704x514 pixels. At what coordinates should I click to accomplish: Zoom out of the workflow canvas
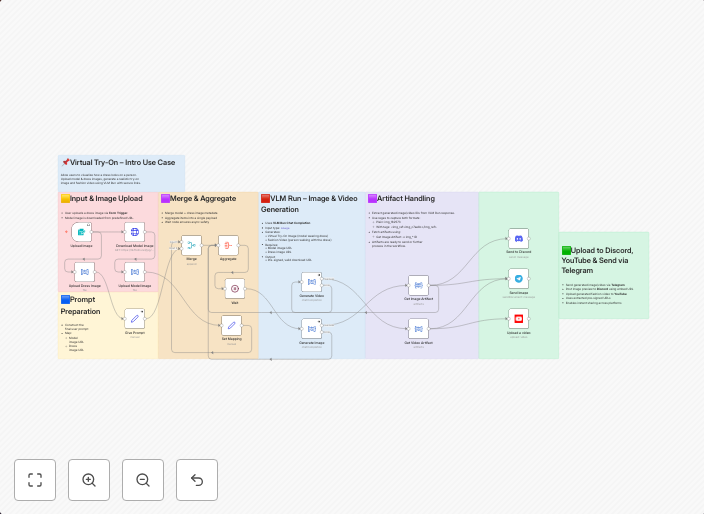143,480
